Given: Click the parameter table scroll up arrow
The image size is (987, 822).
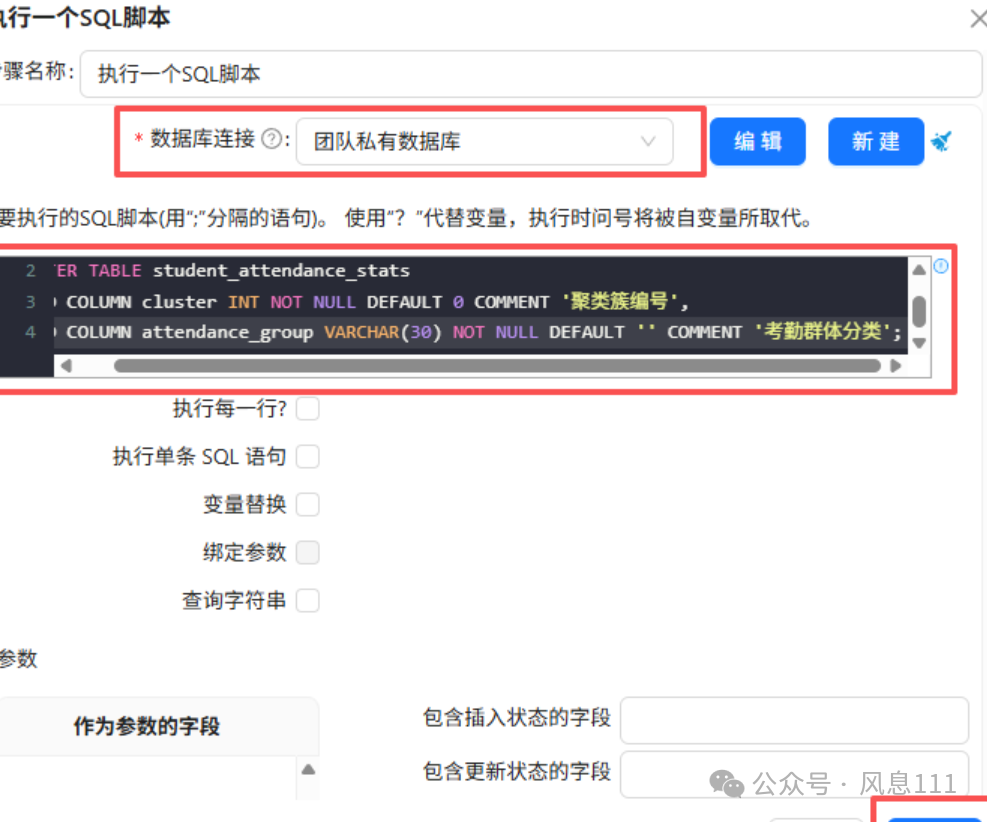Looking at the screenshot, I should click(x=308, y=770).
